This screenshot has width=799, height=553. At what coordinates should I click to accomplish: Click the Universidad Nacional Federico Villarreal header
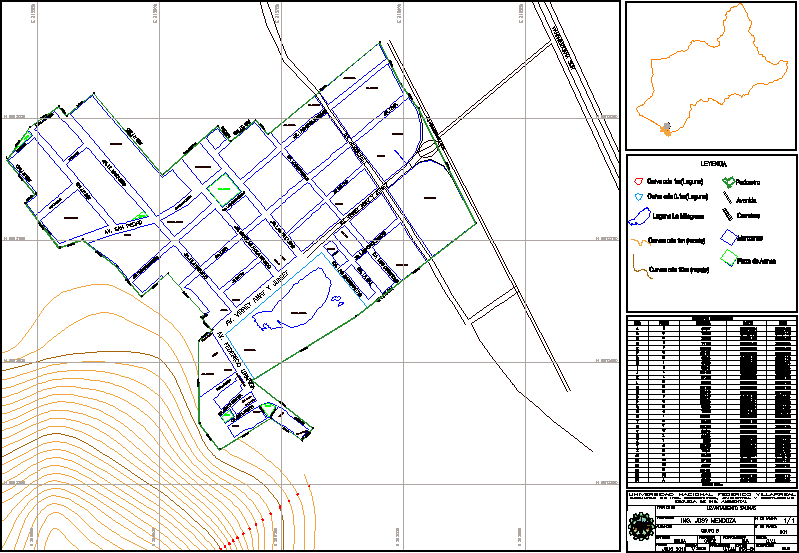tap(711, 495)
